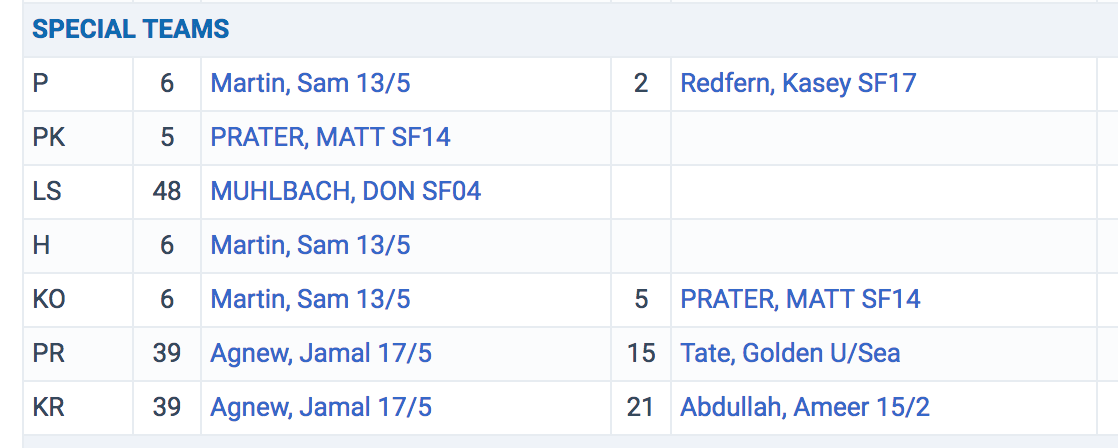Open the Redfern, Kasey SF17 link
The image size is (1118, 448).
(798, 83)
